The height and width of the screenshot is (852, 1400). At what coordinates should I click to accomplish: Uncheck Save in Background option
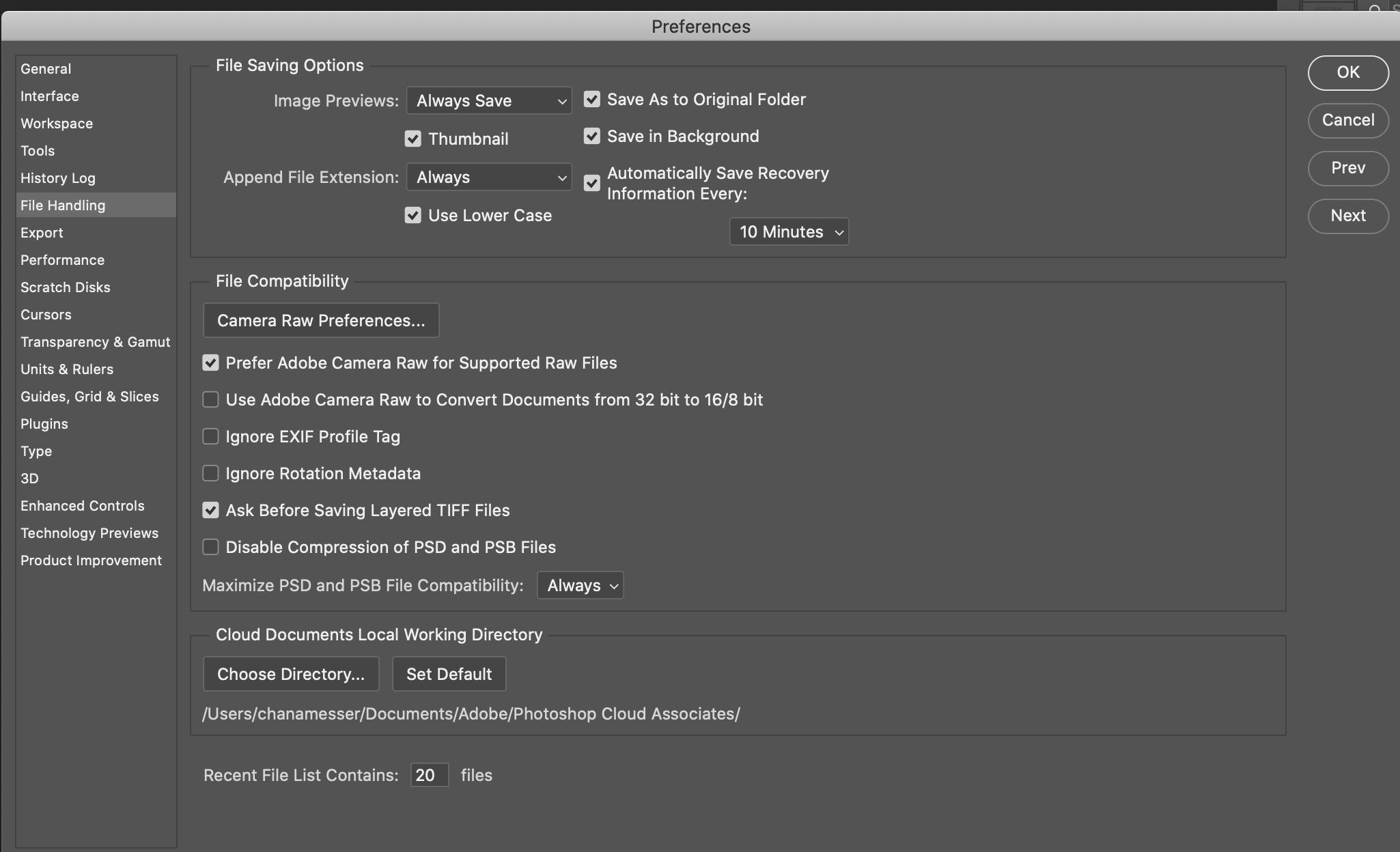(591, 137)
